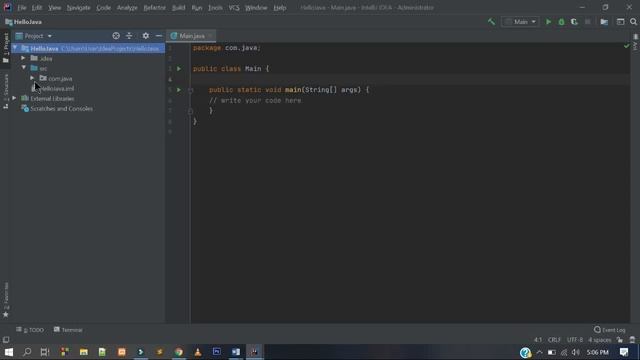The image size is (640, 360).
Task: Open the Run menu
Action: tap(197, 7)
